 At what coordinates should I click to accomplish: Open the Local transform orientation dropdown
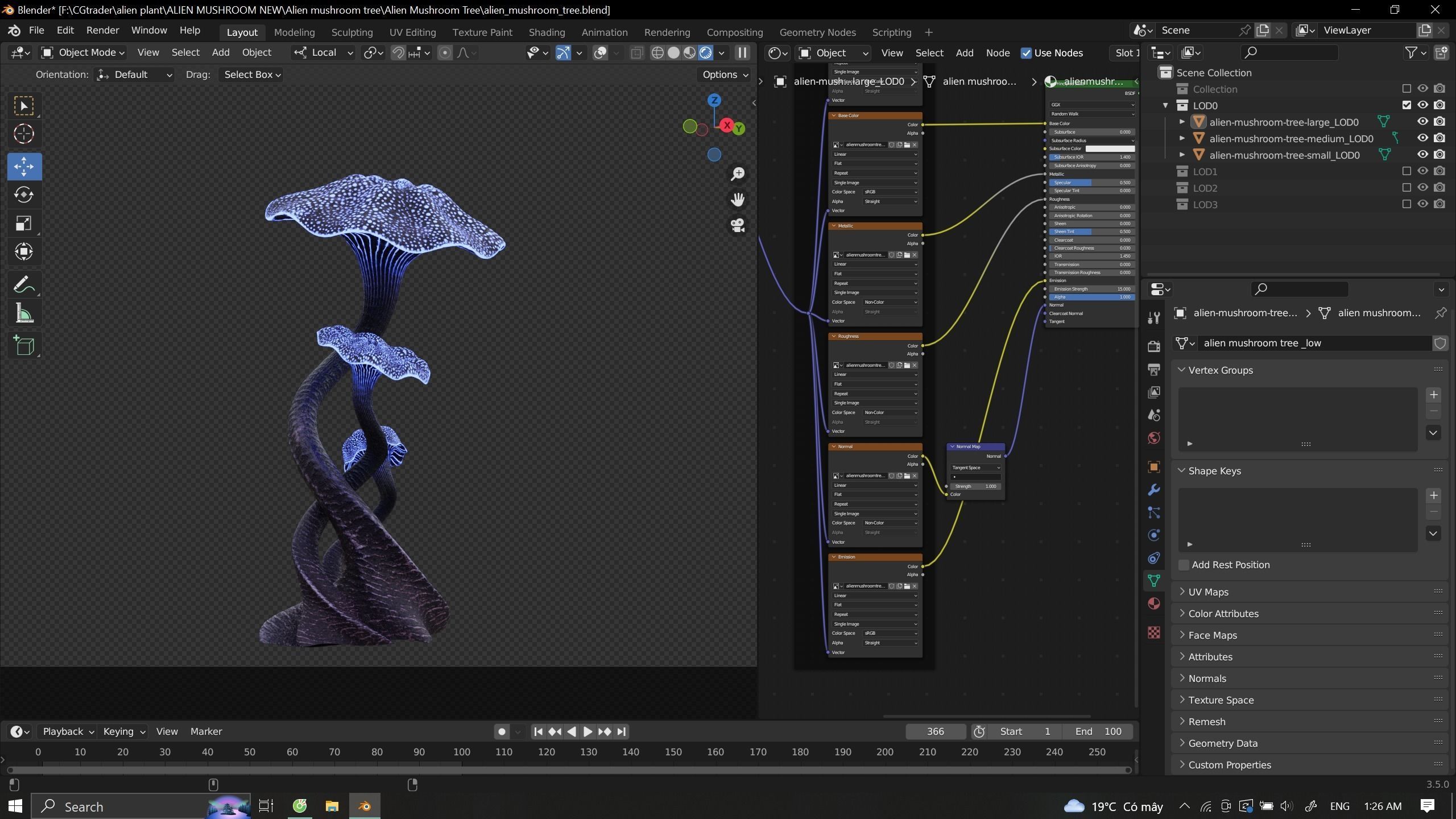pyautogui.click(x=324, y=53)
